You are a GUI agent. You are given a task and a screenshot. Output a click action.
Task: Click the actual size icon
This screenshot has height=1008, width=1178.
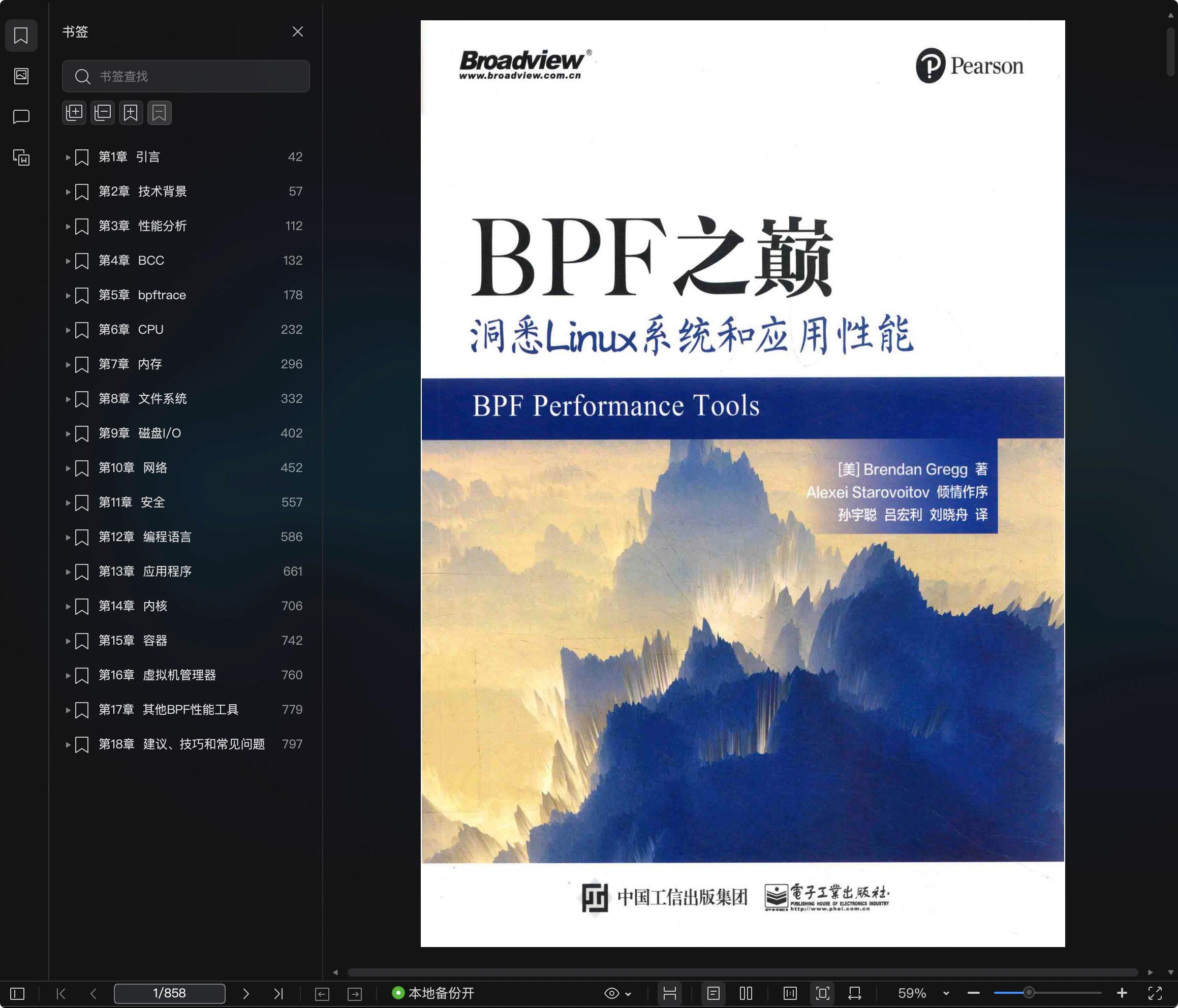(790, 994)
